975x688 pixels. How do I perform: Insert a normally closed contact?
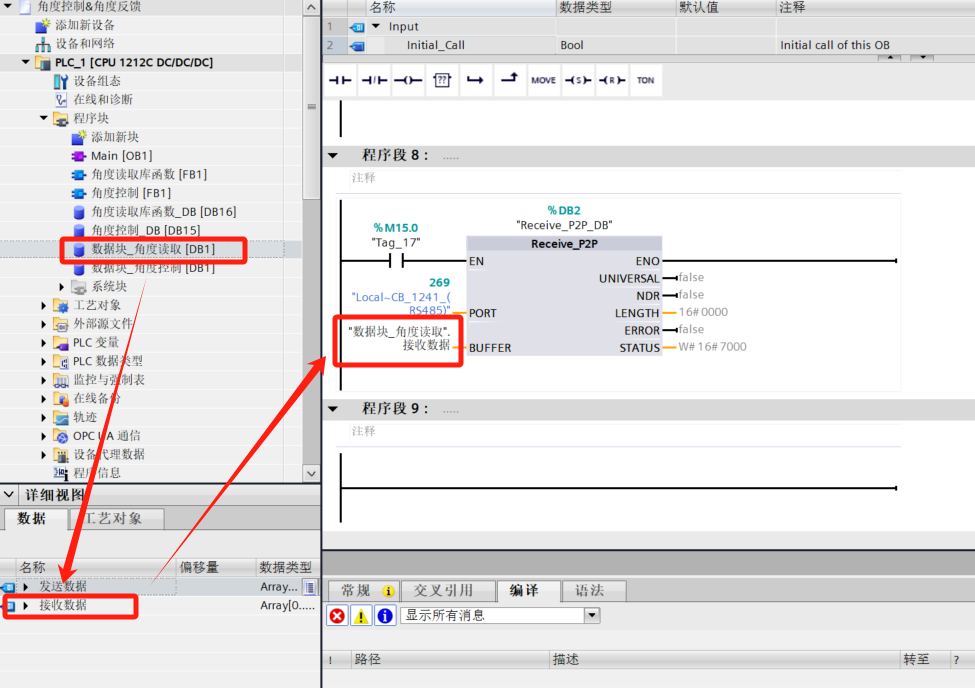[374, 80]
